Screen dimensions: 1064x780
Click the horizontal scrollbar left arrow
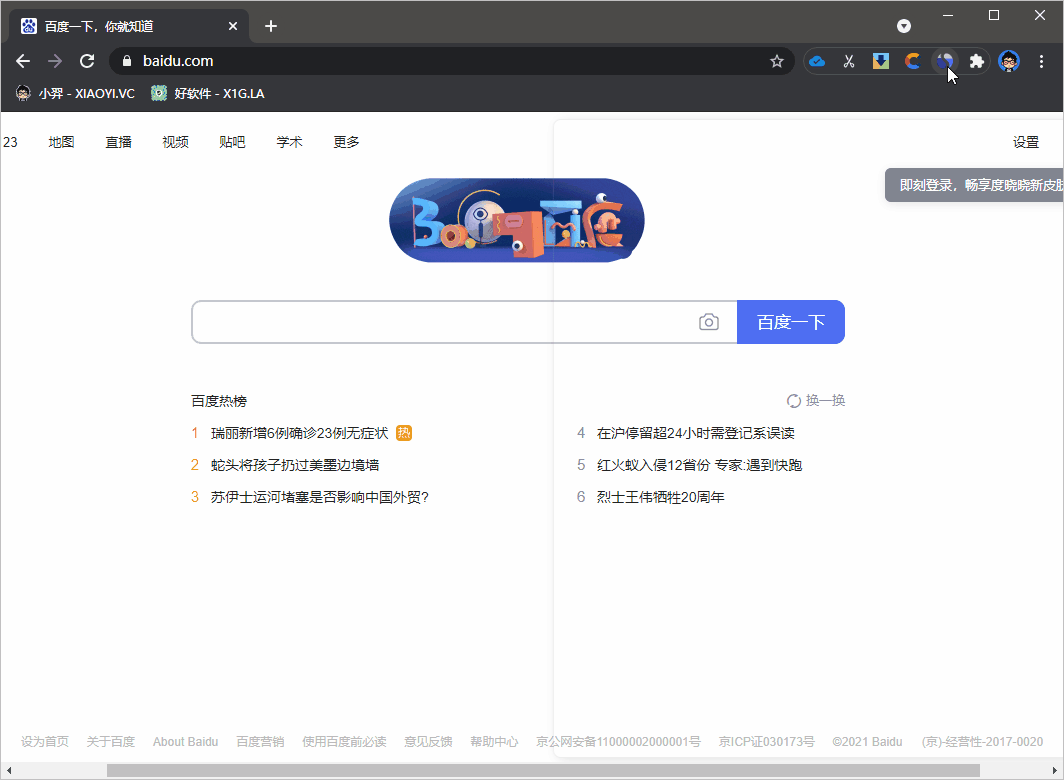(x=8, y=770)
